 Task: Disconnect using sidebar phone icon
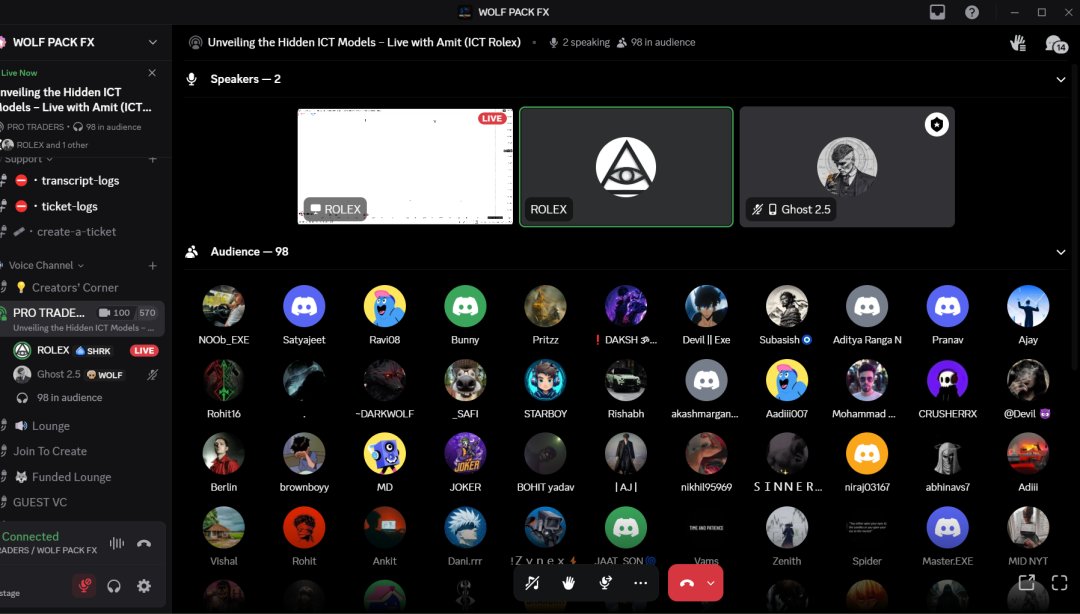(144, 543)
